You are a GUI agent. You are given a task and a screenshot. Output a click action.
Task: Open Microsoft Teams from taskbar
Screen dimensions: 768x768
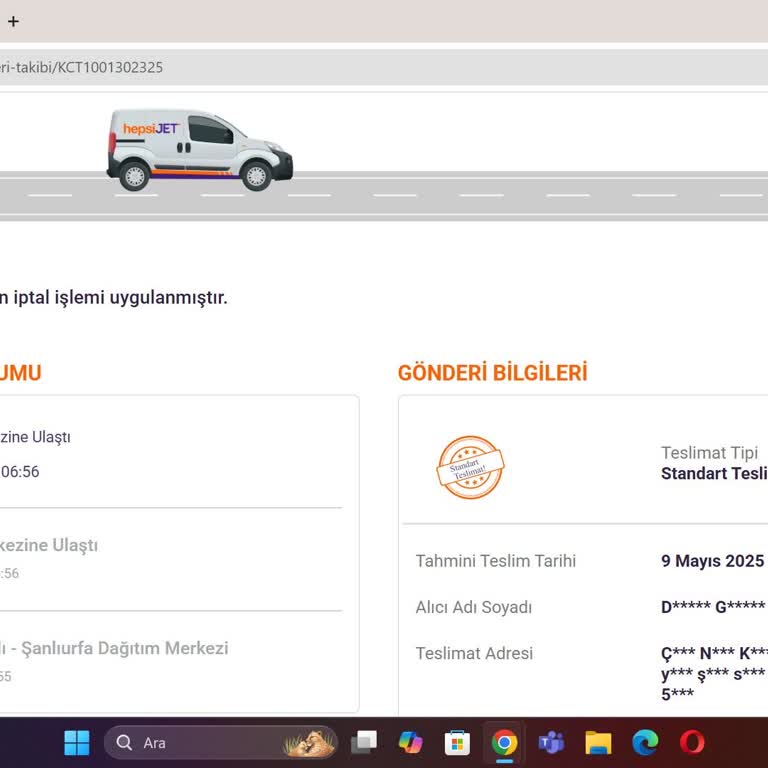(x=551, y=743)
